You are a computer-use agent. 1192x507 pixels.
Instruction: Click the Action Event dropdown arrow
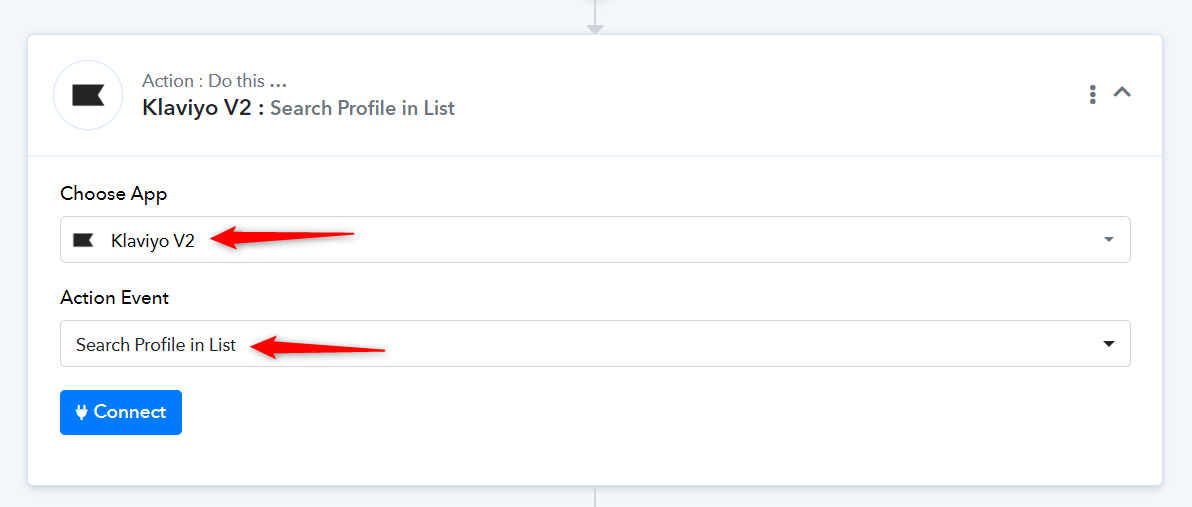(1108, 344)
